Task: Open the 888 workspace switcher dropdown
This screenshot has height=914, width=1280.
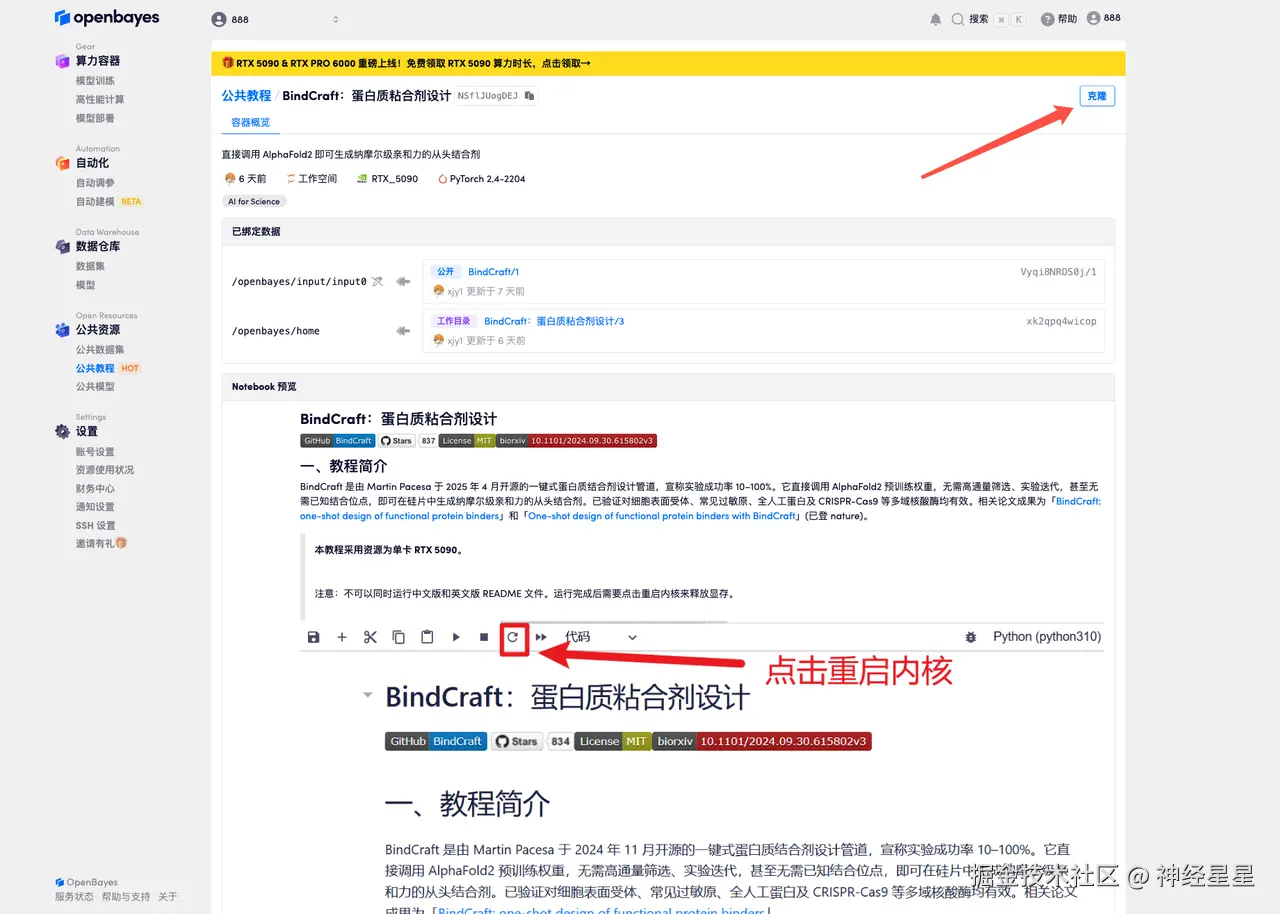Action: click(x=276, y=19)
